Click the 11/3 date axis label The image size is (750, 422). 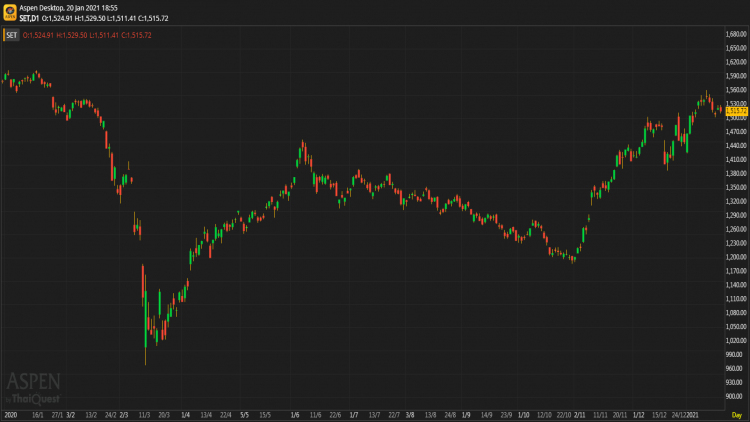pyautogui.click(x=144, y=415)
